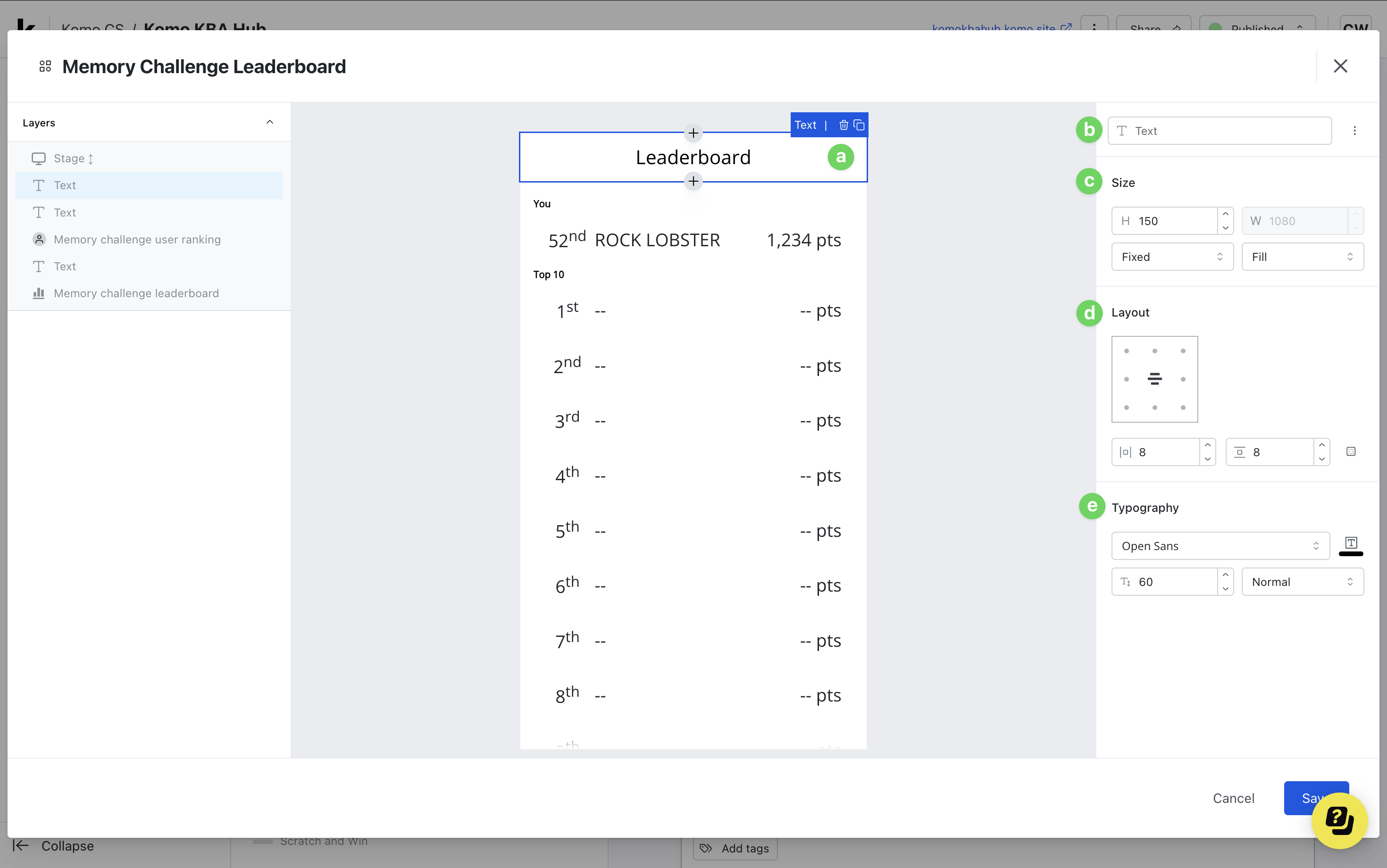This screenshot has height=868, width=1387.
Task: Click the plus icon above the Leaderboard text
Action: [693, 133]
